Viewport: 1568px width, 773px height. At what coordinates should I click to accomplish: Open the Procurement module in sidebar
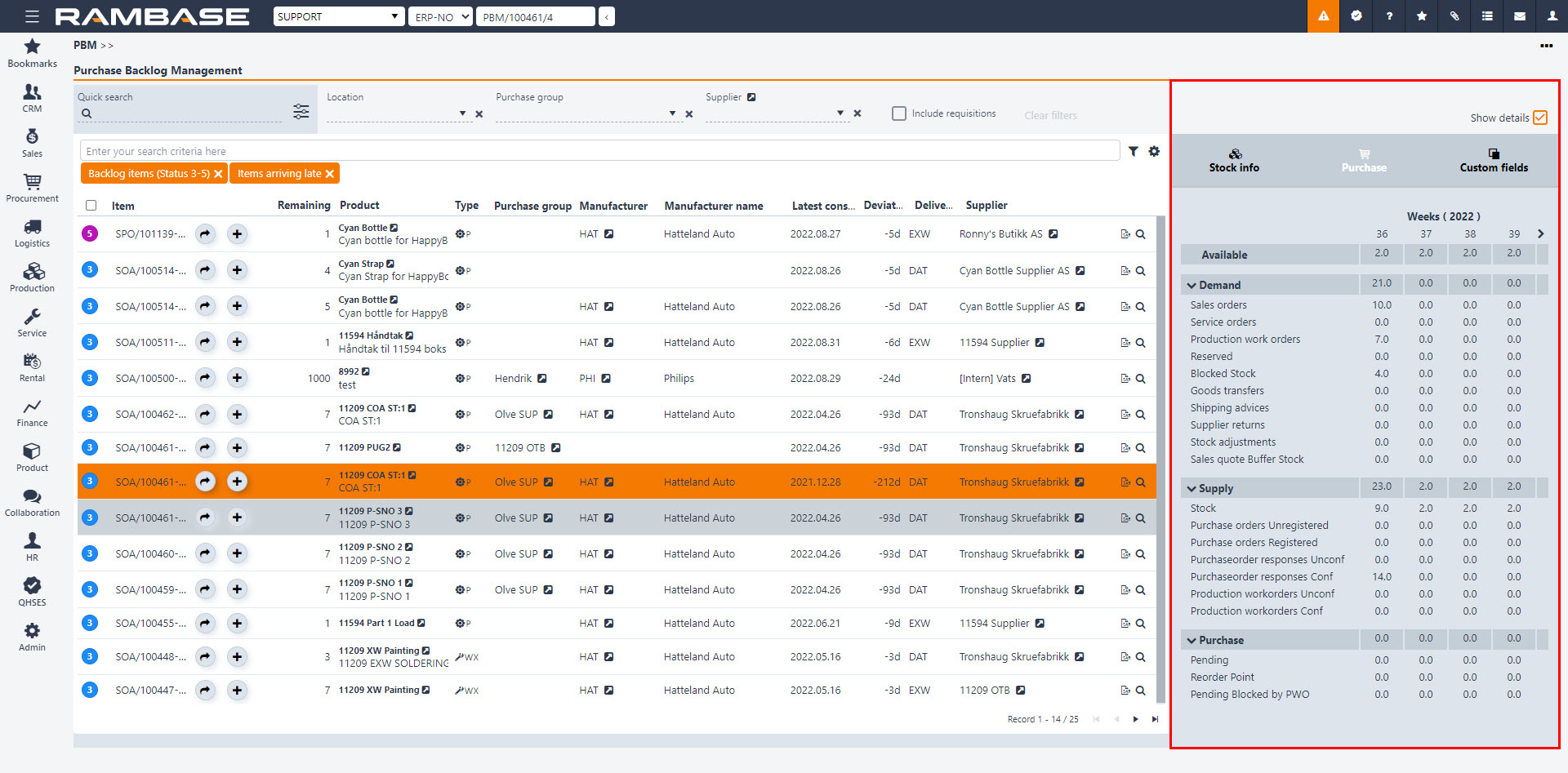(x=32, y=187)
